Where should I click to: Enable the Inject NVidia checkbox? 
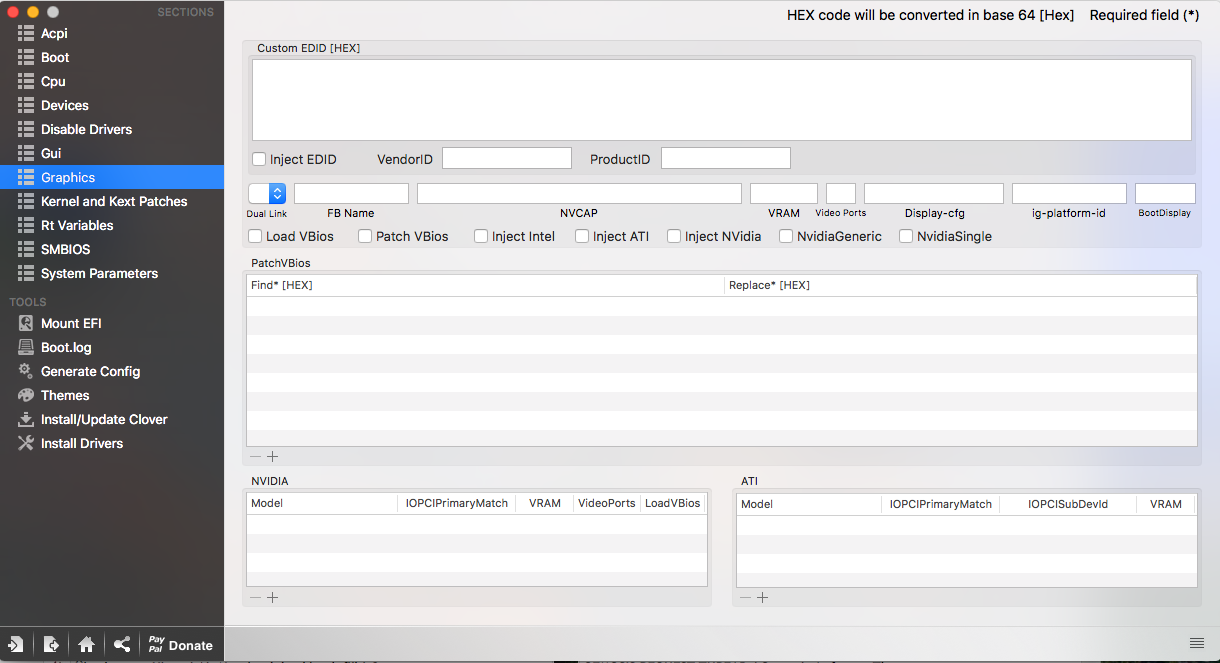(674, 236)
